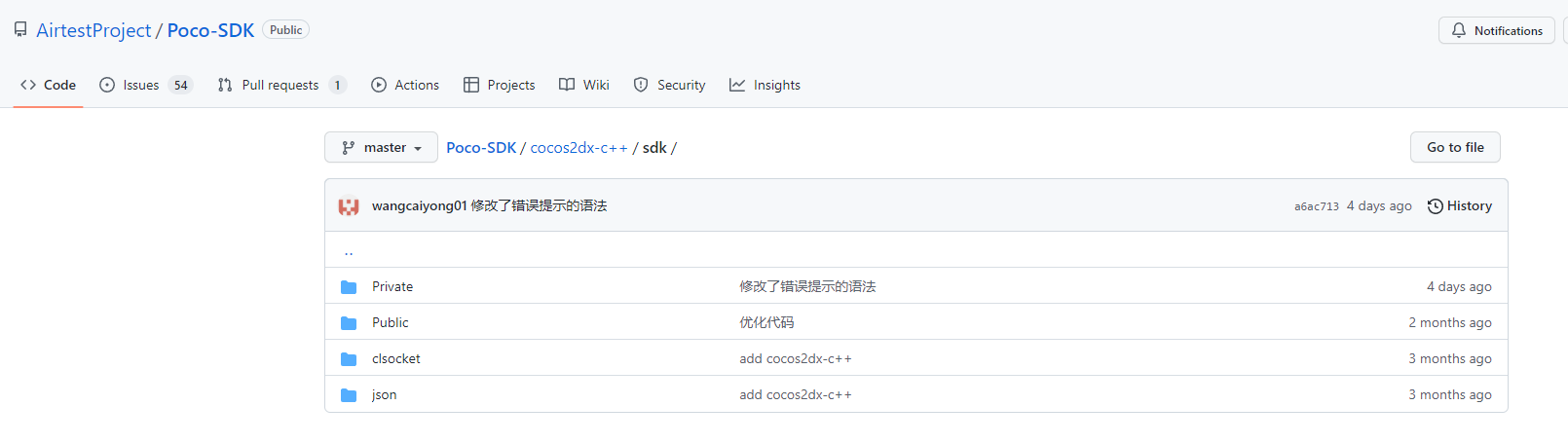Click the git branch icon in master selector
Image resolution: width=1568 pixels, height=443 pixels.
click(x=348, y=148)
